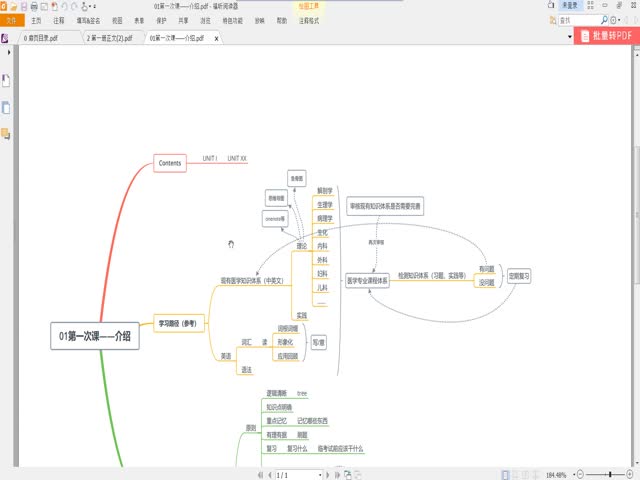
Task: Open the 视图 ribbon tab
Action: (x=118, y=19)
